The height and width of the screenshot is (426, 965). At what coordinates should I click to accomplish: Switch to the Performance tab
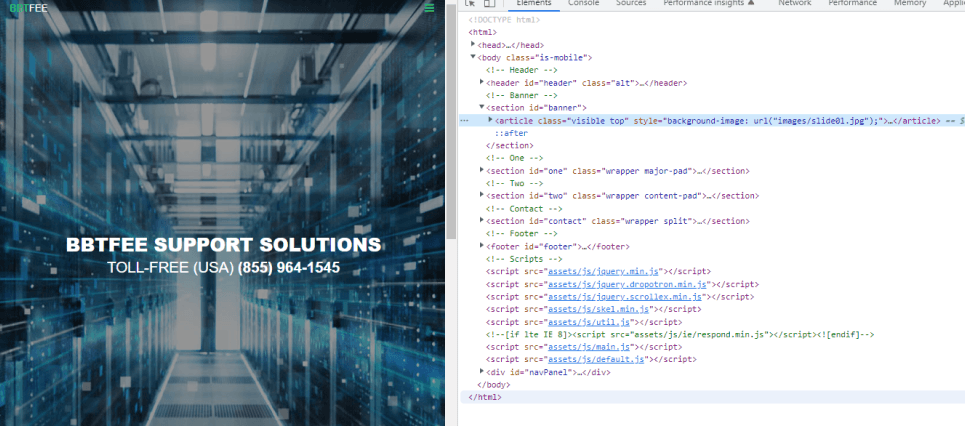click(x=852, y=3)
